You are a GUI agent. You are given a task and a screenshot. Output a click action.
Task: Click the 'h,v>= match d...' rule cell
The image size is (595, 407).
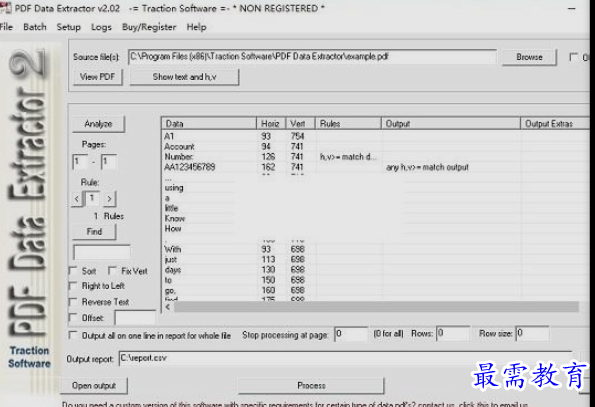coord(348,157)
